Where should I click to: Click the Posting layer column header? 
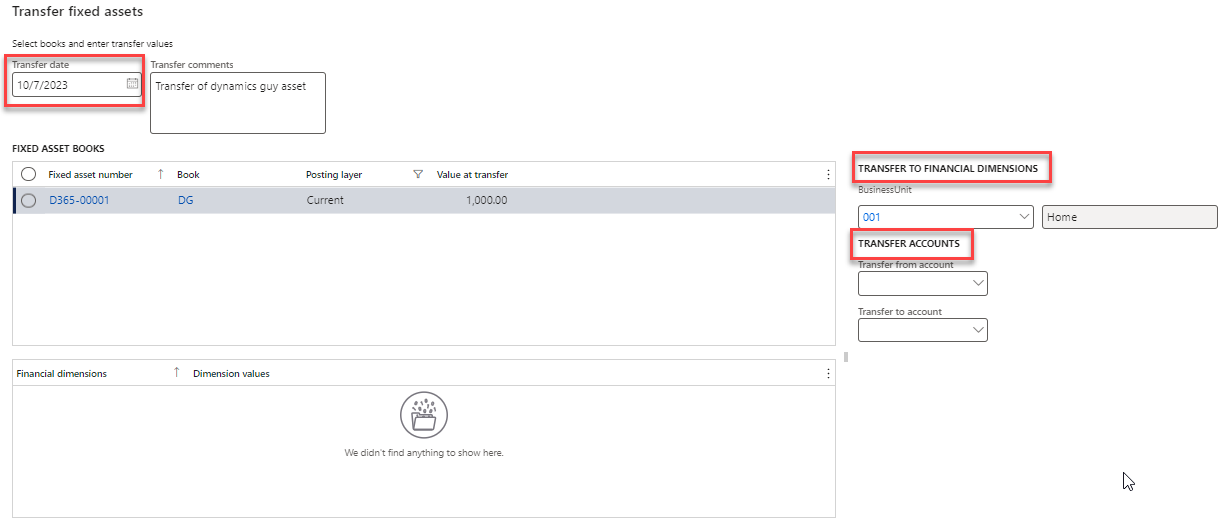tap(334, 174)
